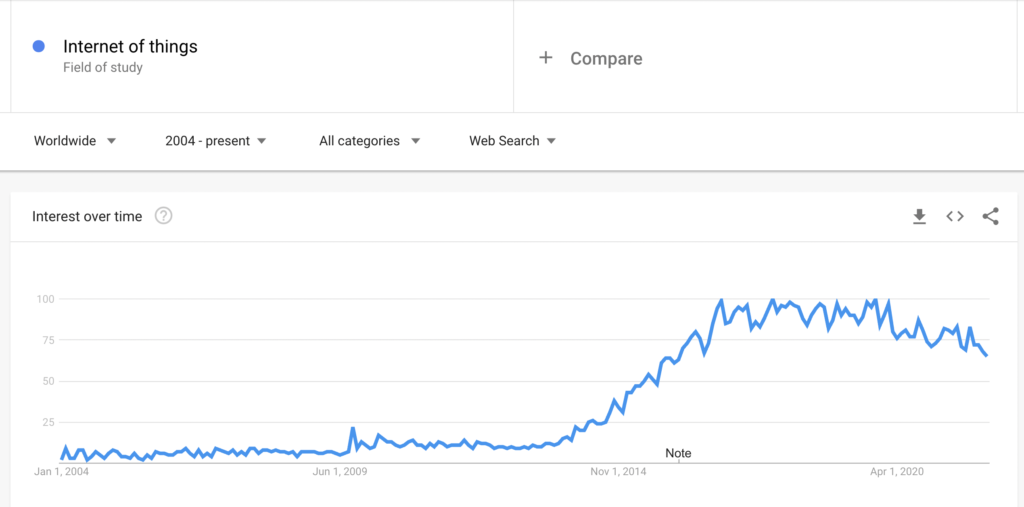The height and width of the screenshot is (507, 1024).
Task: Click the Note marker on the chart
Action: (678, 453)
